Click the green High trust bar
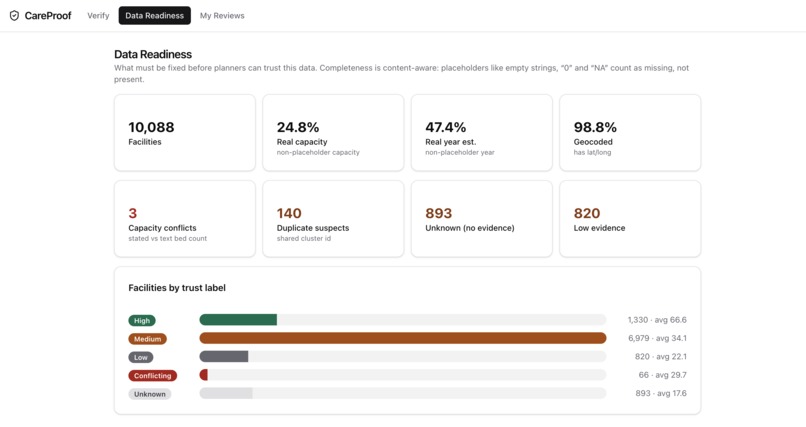 point(238,320)
